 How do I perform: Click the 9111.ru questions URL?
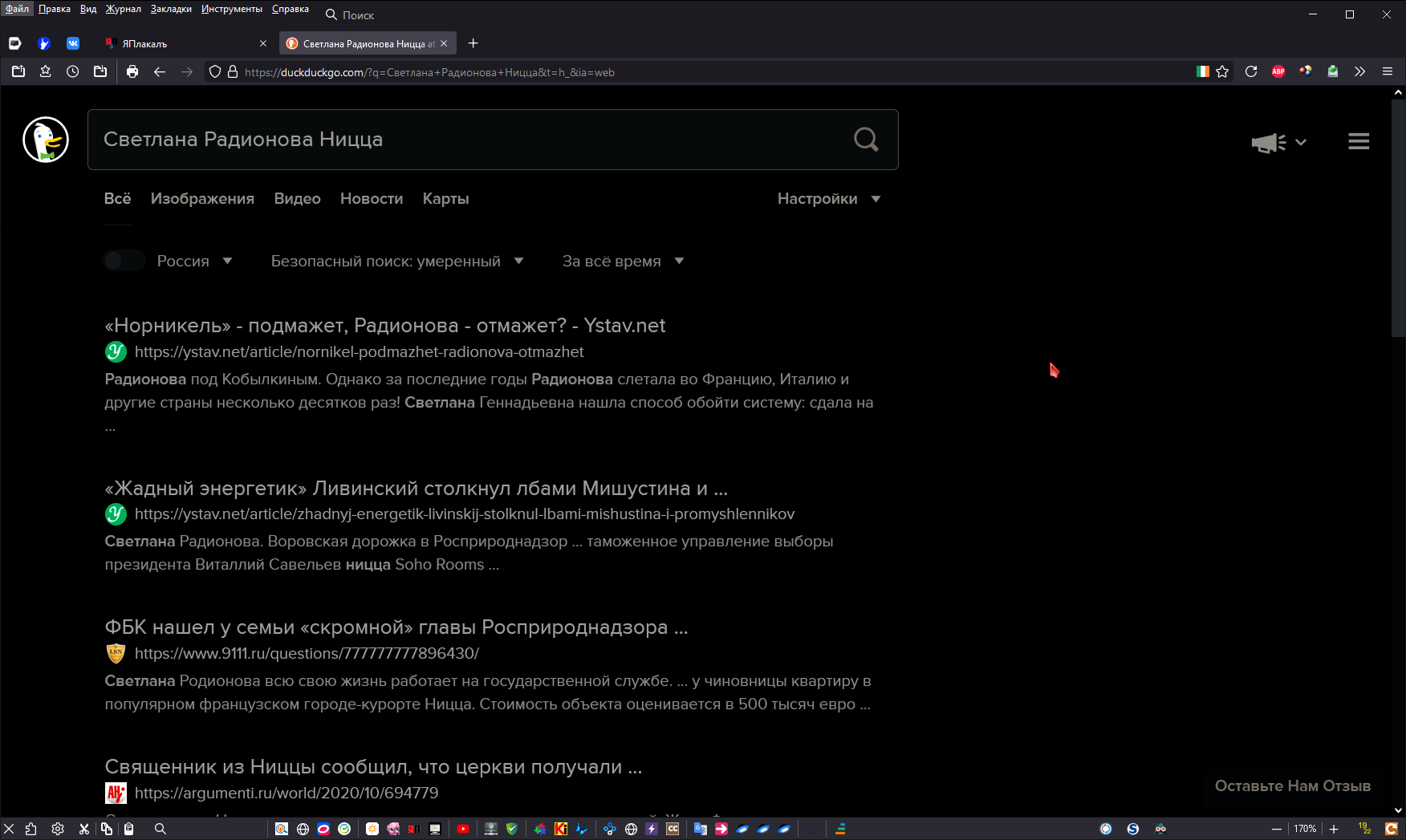tap(307, 653)
